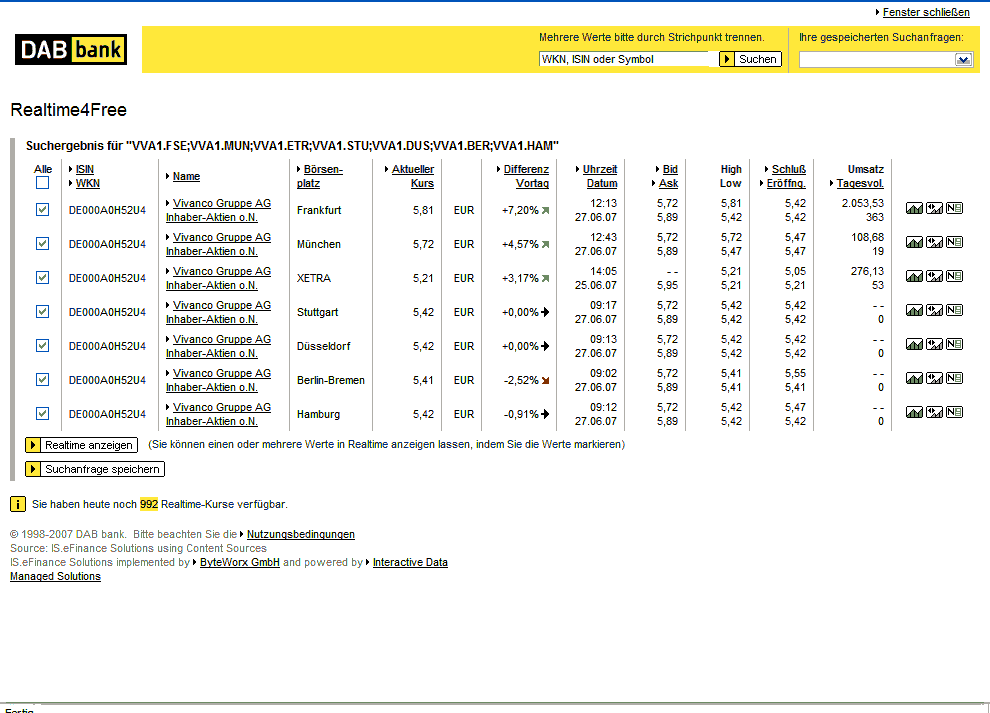
Task: Open the chart icon for Stuttgart row
Action: coord(914,311)
